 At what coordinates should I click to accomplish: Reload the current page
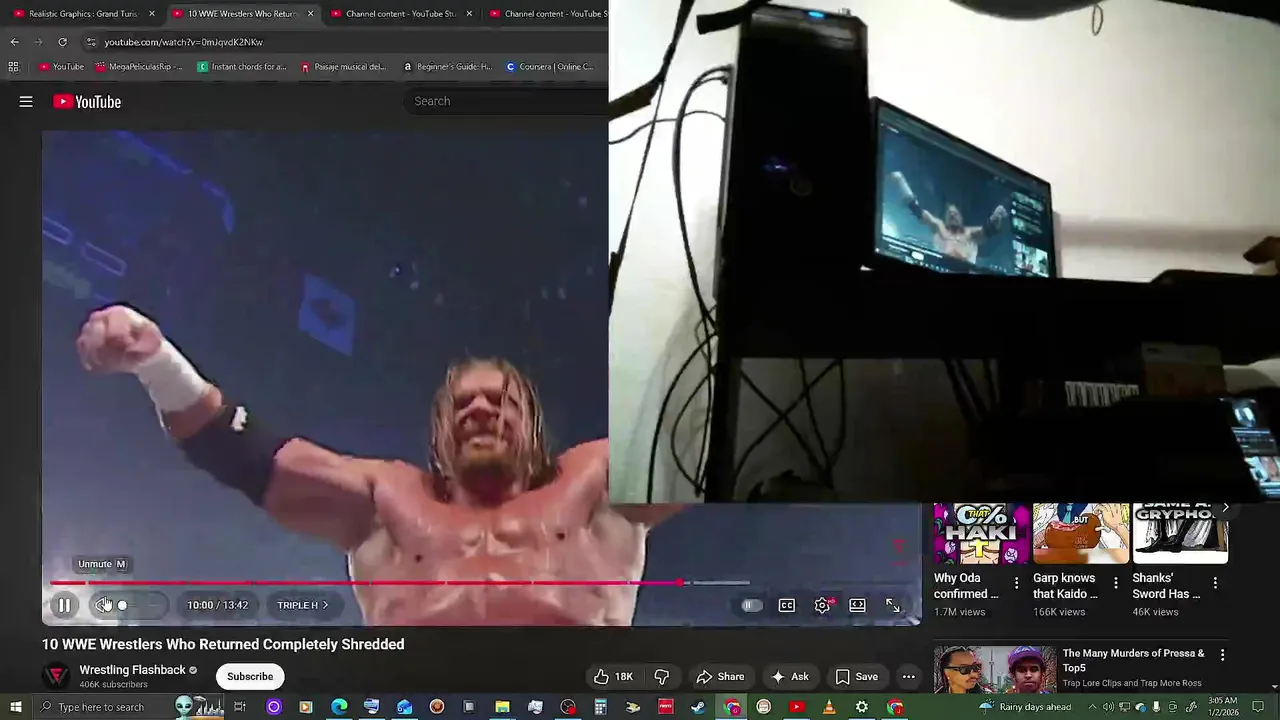pos(62,42)
